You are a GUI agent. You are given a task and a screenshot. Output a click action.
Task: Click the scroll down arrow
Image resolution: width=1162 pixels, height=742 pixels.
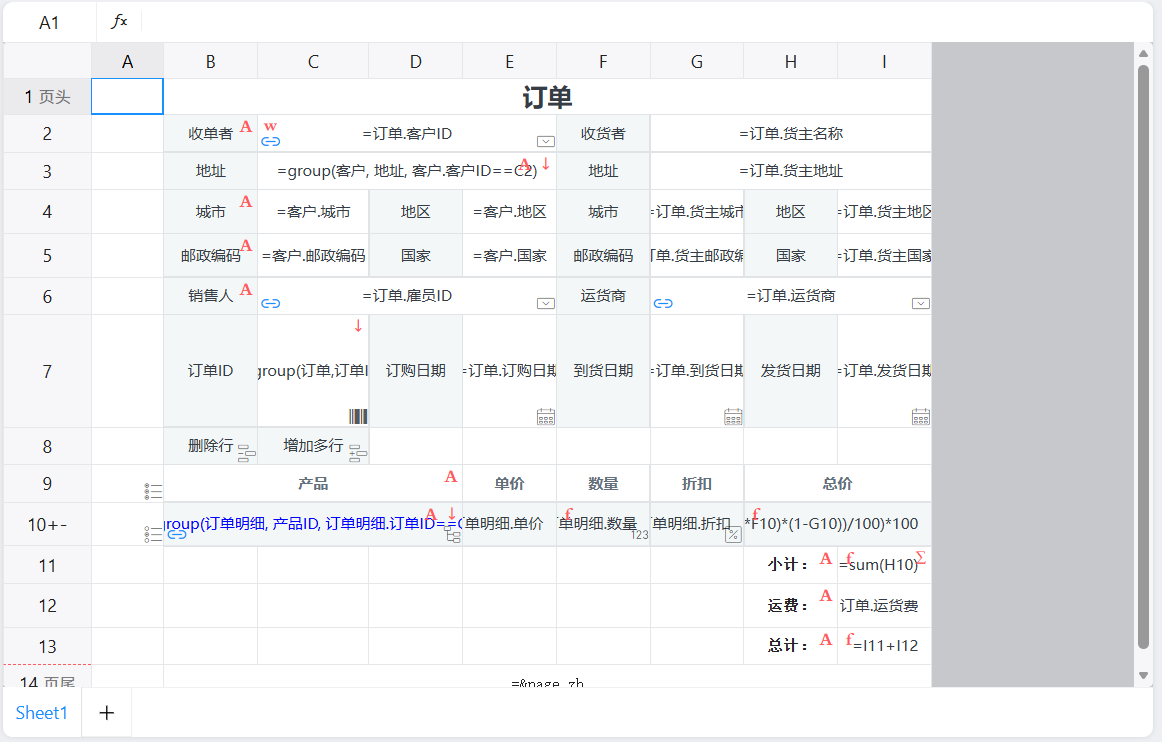tap(1143, 675)
